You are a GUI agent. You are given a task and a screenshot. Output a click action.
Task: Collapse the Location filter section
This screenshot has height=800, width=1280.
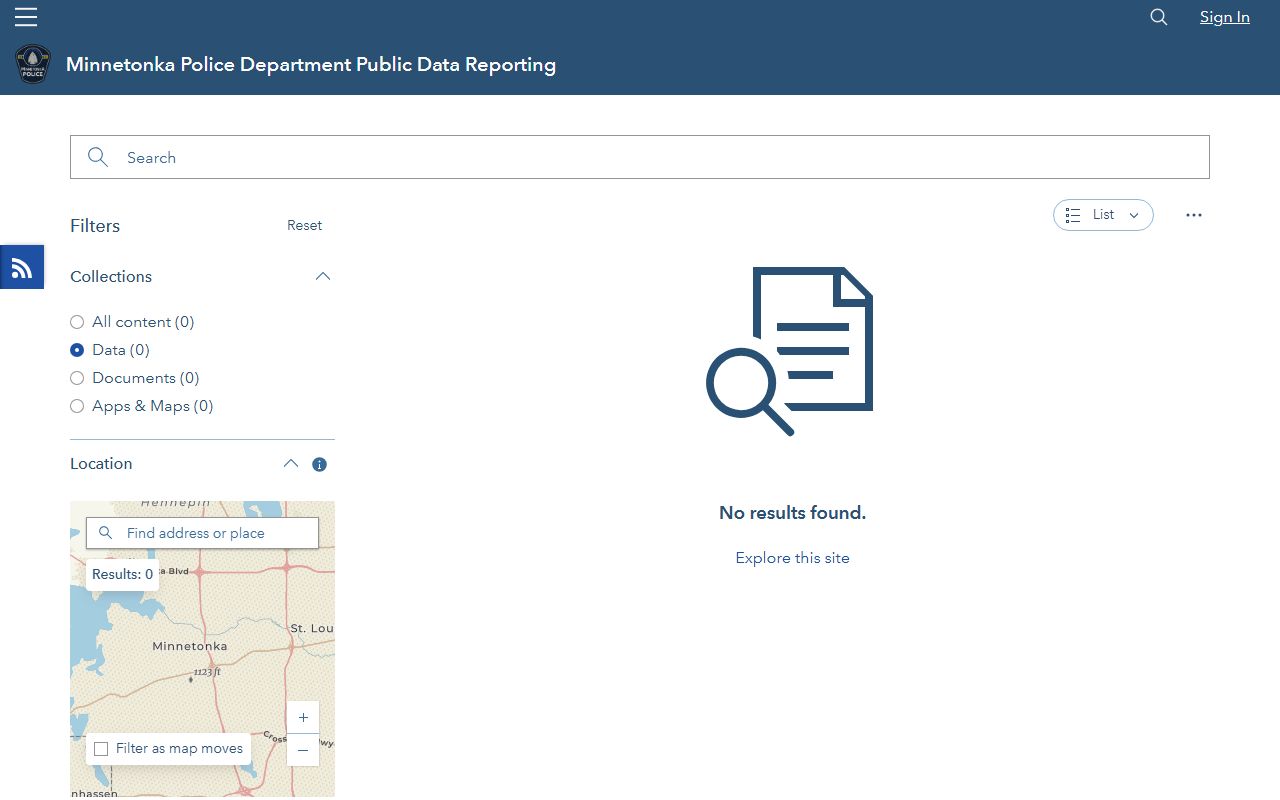[290, 464]
